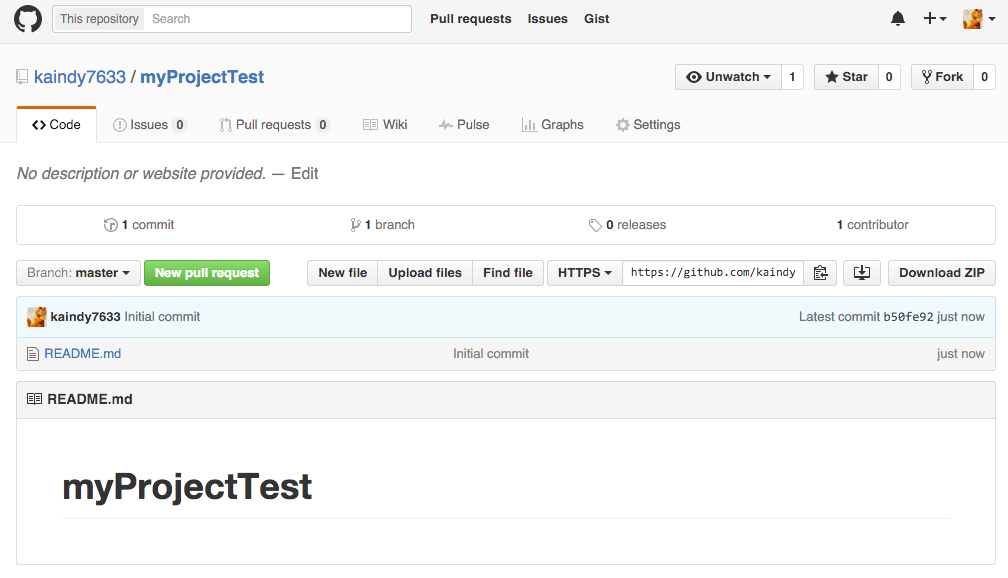
Task: Open the notifications bell
Action: point(898,19)
